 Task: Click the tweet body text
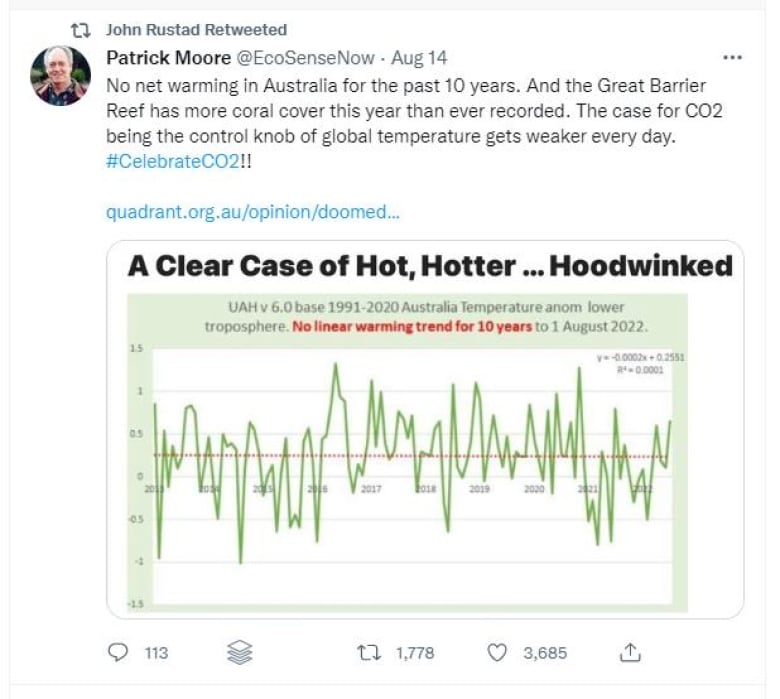point(414,110)
